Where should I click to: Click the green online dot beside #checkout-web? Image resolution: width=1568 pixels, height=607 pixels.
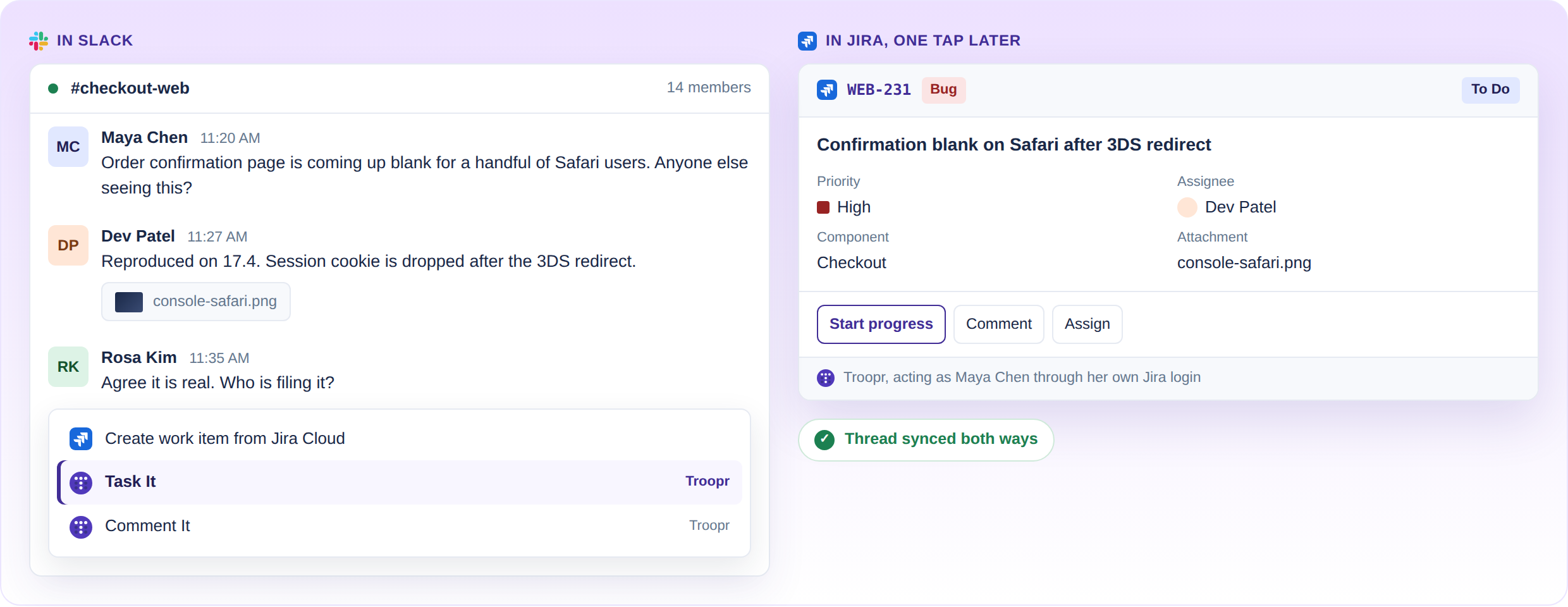tap(53, 89)
